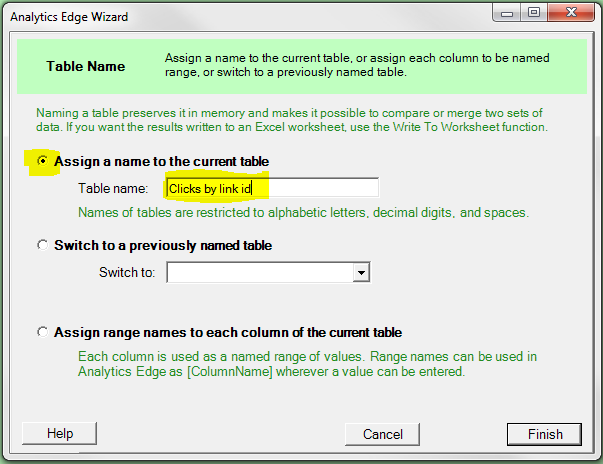The width and height of the screenshot is (603, 464).
Task: Click the 'Analytics Edge Wizard' title bar text
Action: coord(69,17)
